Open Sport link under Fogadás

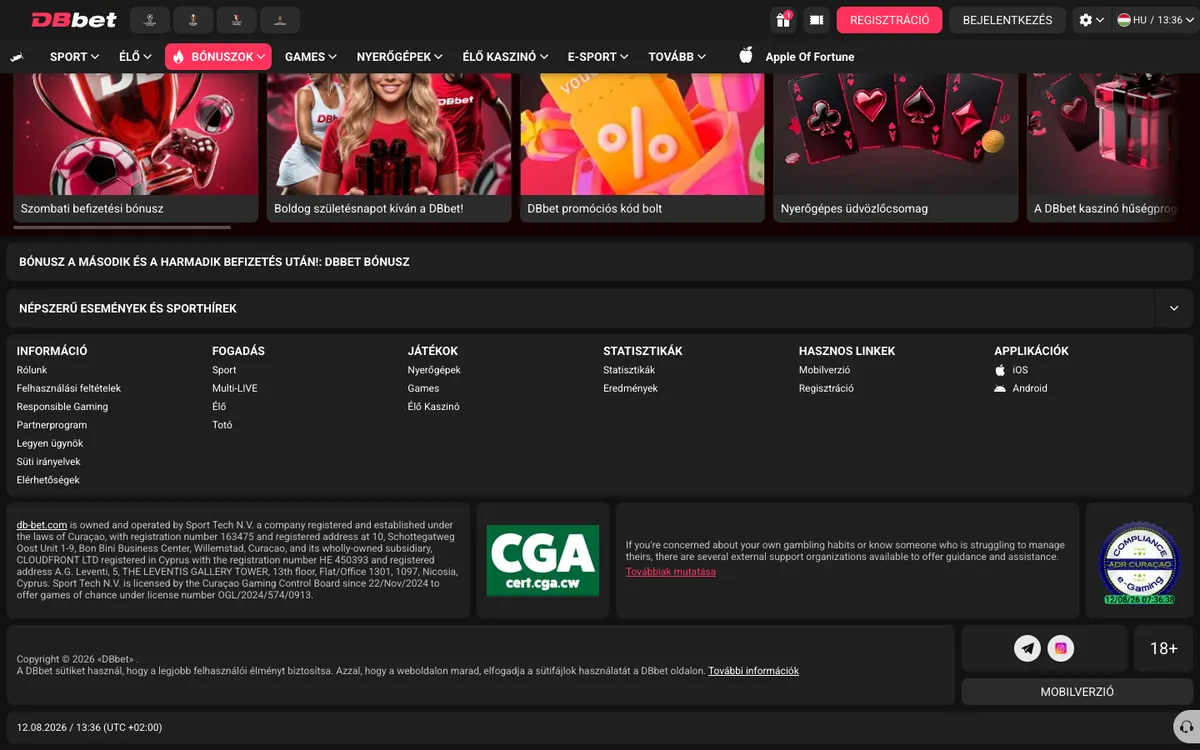click(x=224, y=370)
